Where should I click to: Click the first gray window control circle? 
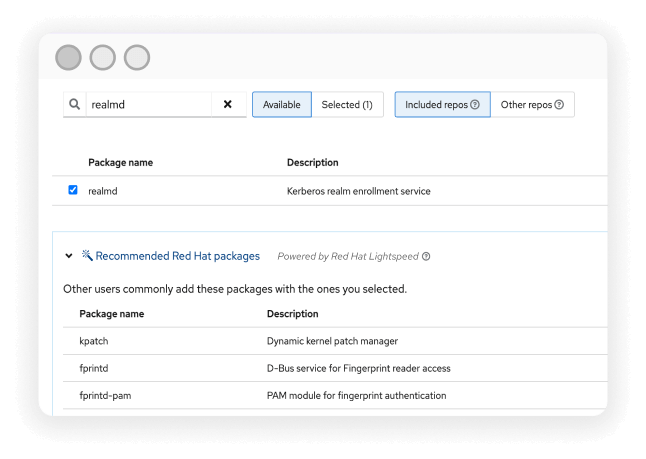point(69,58)
